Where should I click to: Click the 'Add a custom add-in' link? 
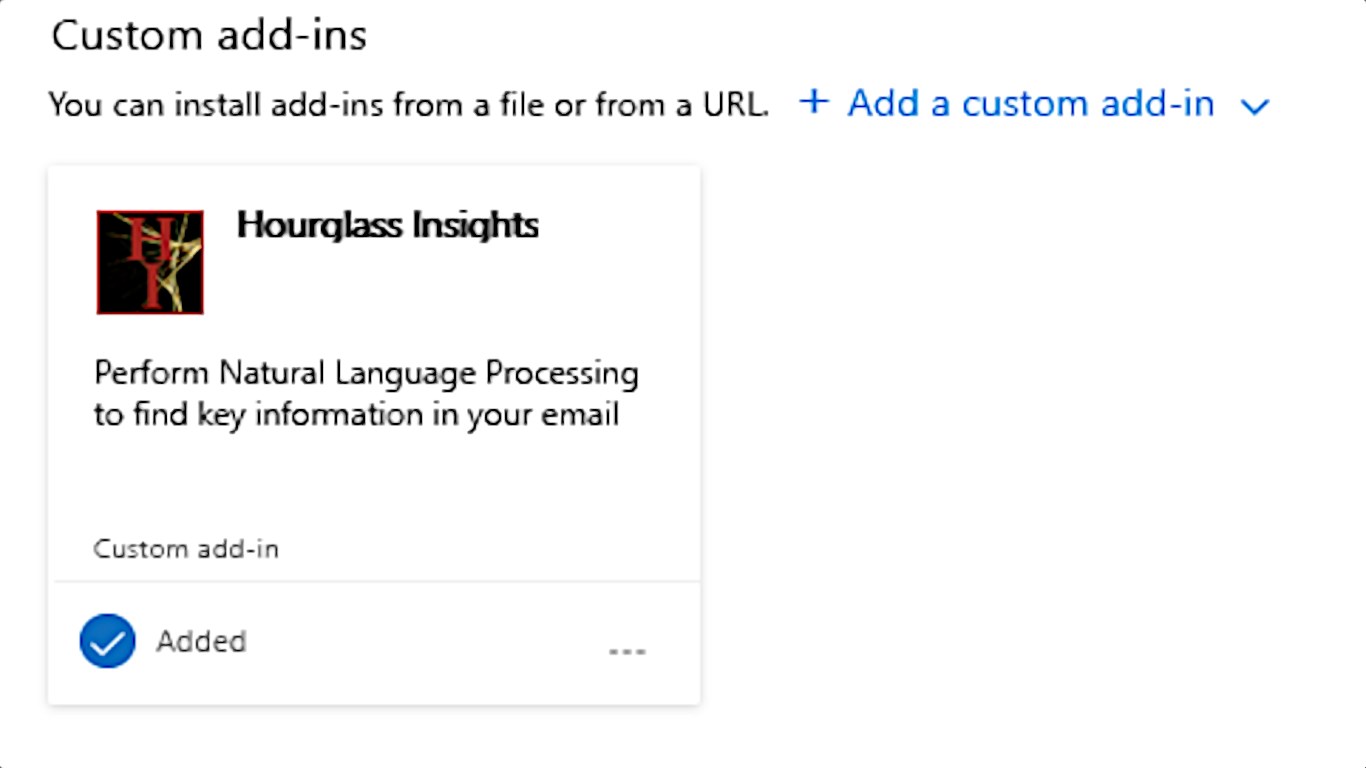1030,103
